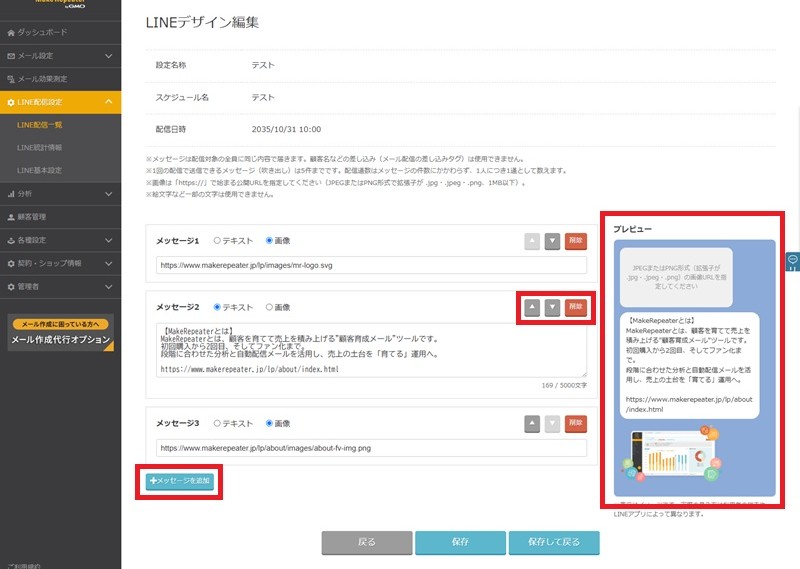The height and width of the screenshot is (569, 800).
Task: Select 画像 radio for メッセージ2
Action: click(269, 307)
